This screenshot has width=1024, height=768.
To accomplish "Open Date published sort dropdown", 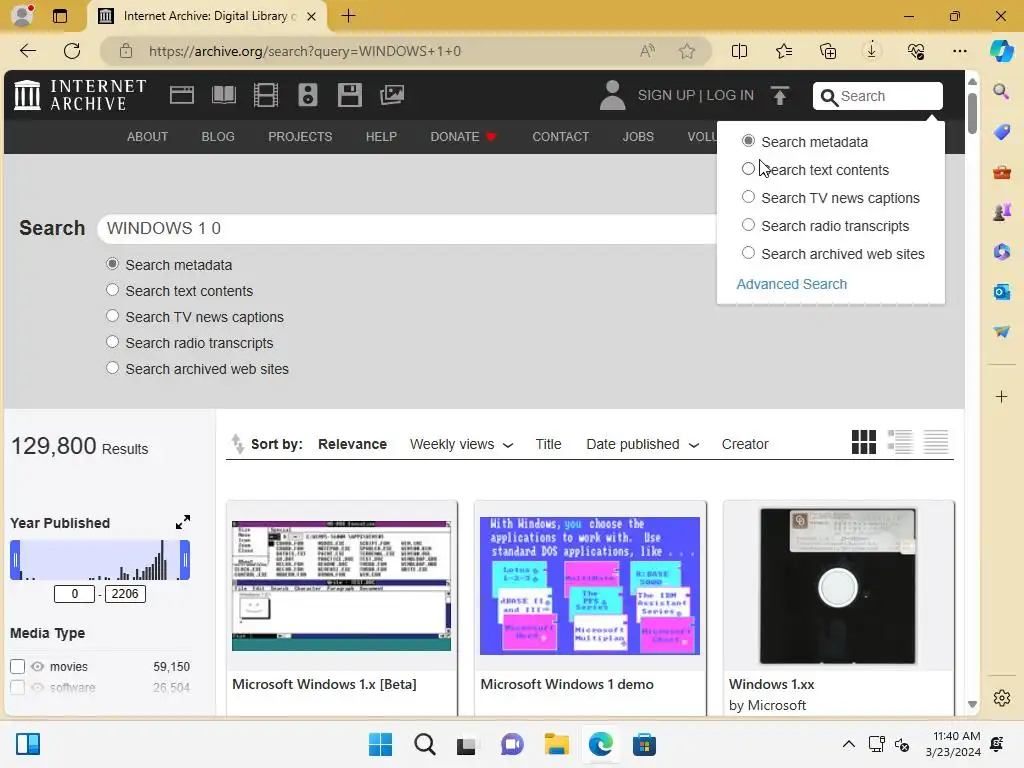I will pos(643,444).
